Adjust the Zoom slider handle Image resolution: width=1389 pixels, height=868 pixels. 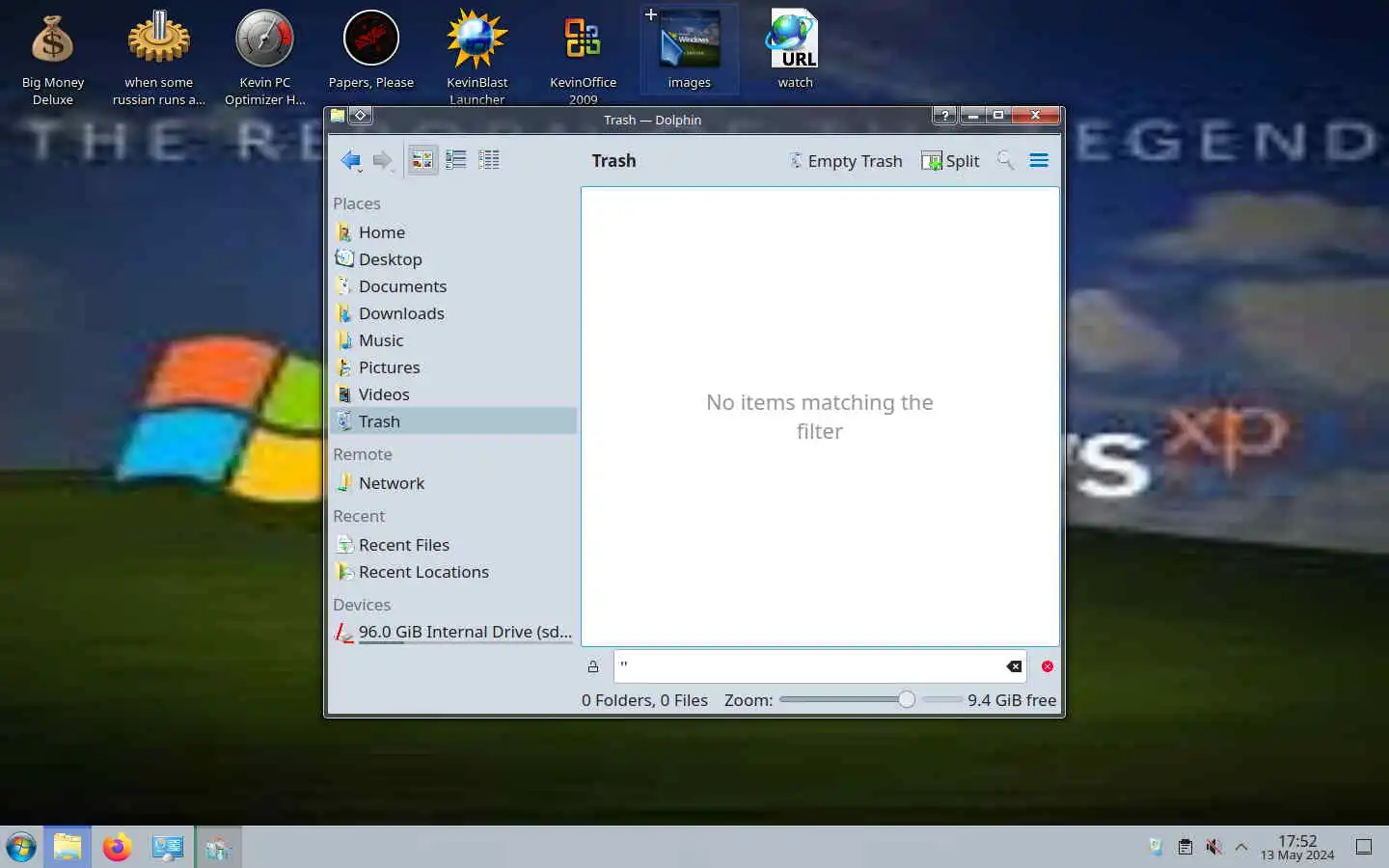click(x=906, y=699)
